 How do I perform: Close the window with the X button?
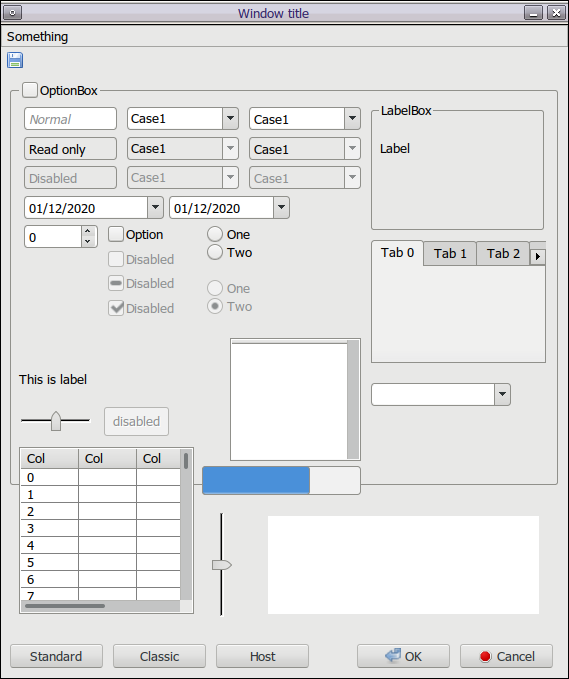556,13
